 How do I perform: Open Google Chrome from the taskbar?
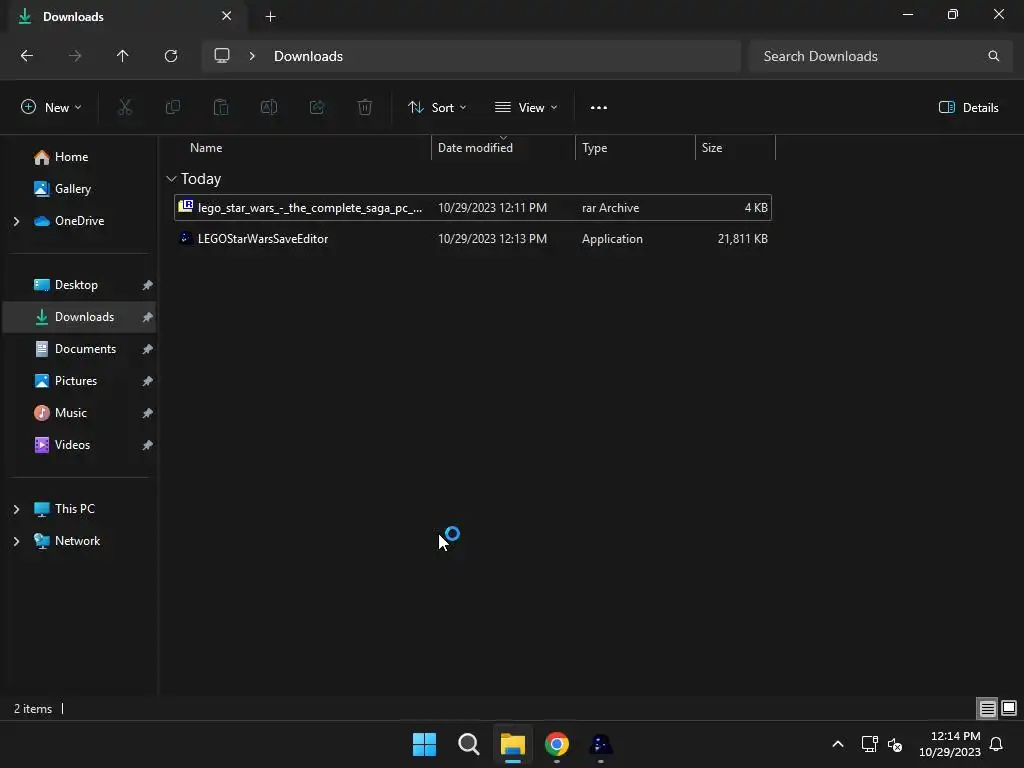pos(556,744)
